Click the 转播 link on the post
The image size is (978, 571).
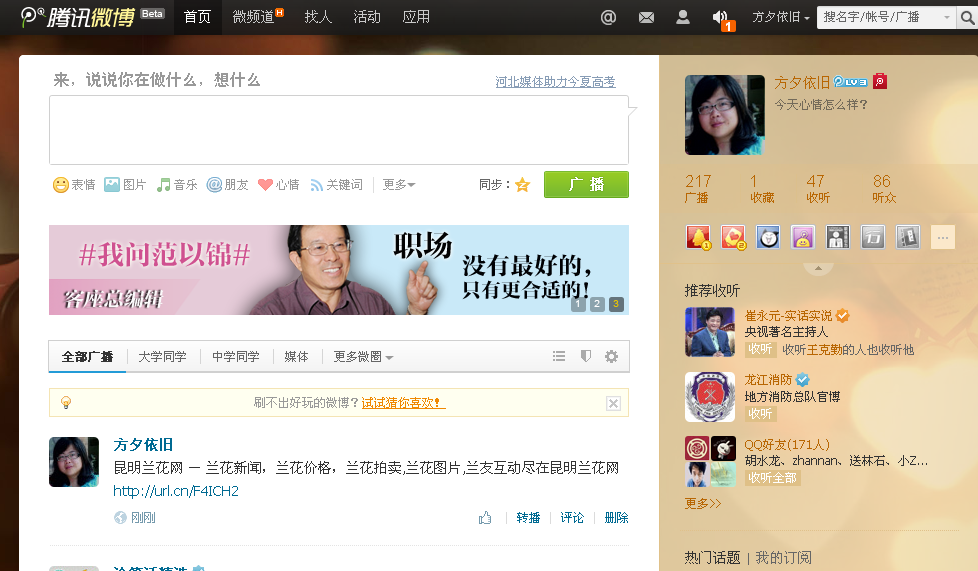(x=528, y=518)
